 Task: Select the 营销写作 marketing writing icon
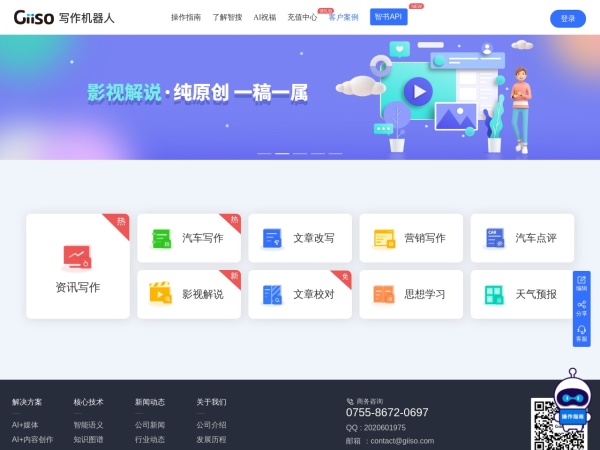tap(384, 238)
